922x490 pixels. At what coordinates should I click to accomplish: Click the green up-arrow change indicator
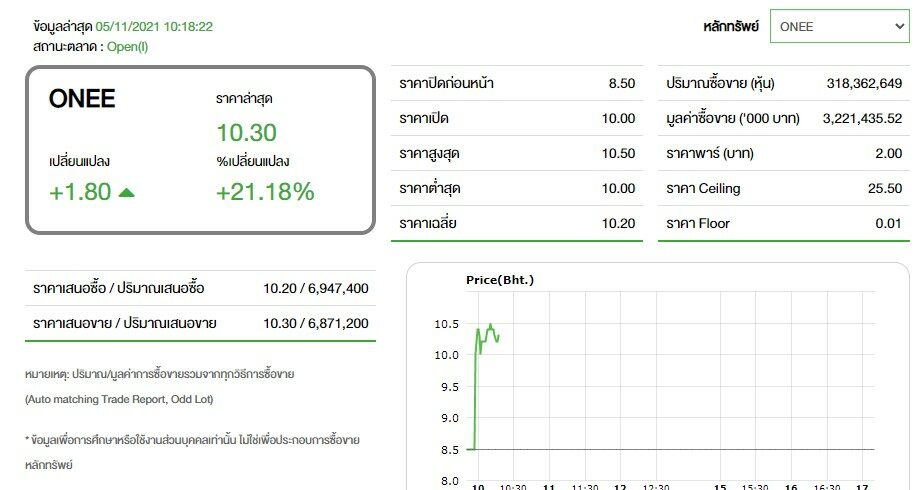[x=126, y=192]
